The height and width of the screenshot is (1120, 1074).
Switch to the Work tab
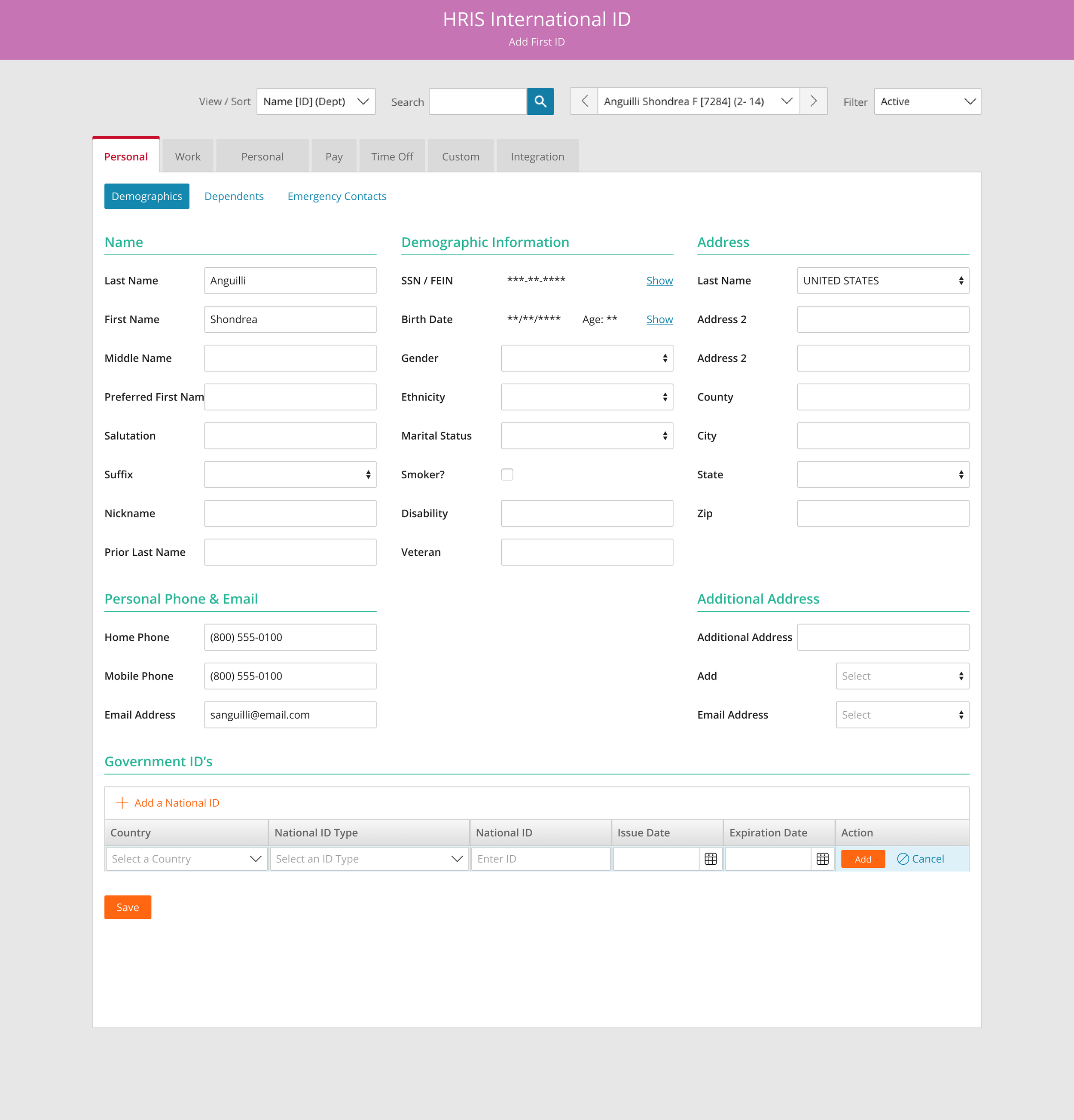(187, 156)
